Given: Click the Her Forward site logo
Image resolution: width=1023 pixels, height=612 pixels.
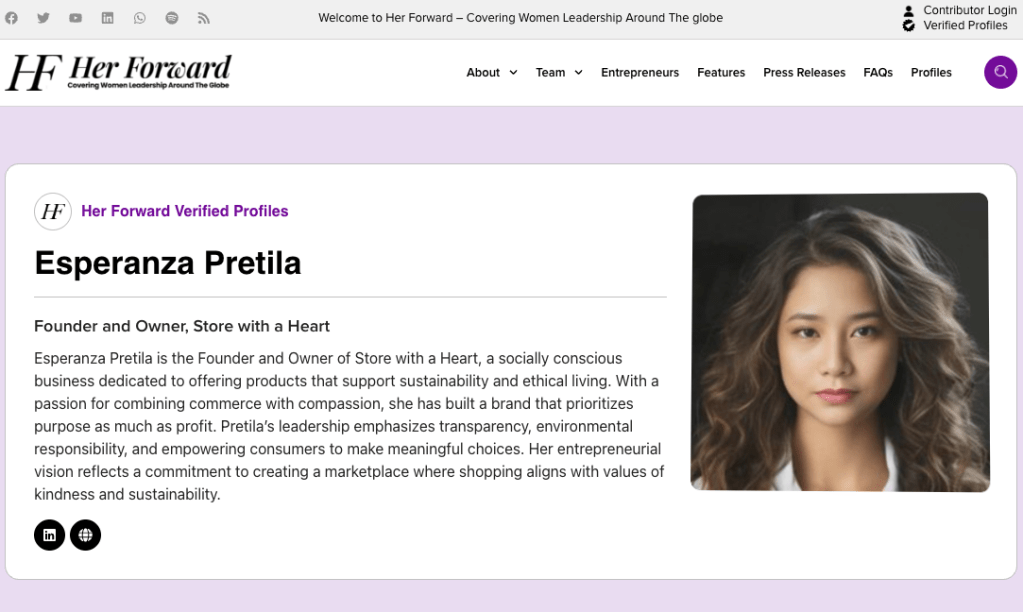Looking at the screenshot, I should pos(118,72).
